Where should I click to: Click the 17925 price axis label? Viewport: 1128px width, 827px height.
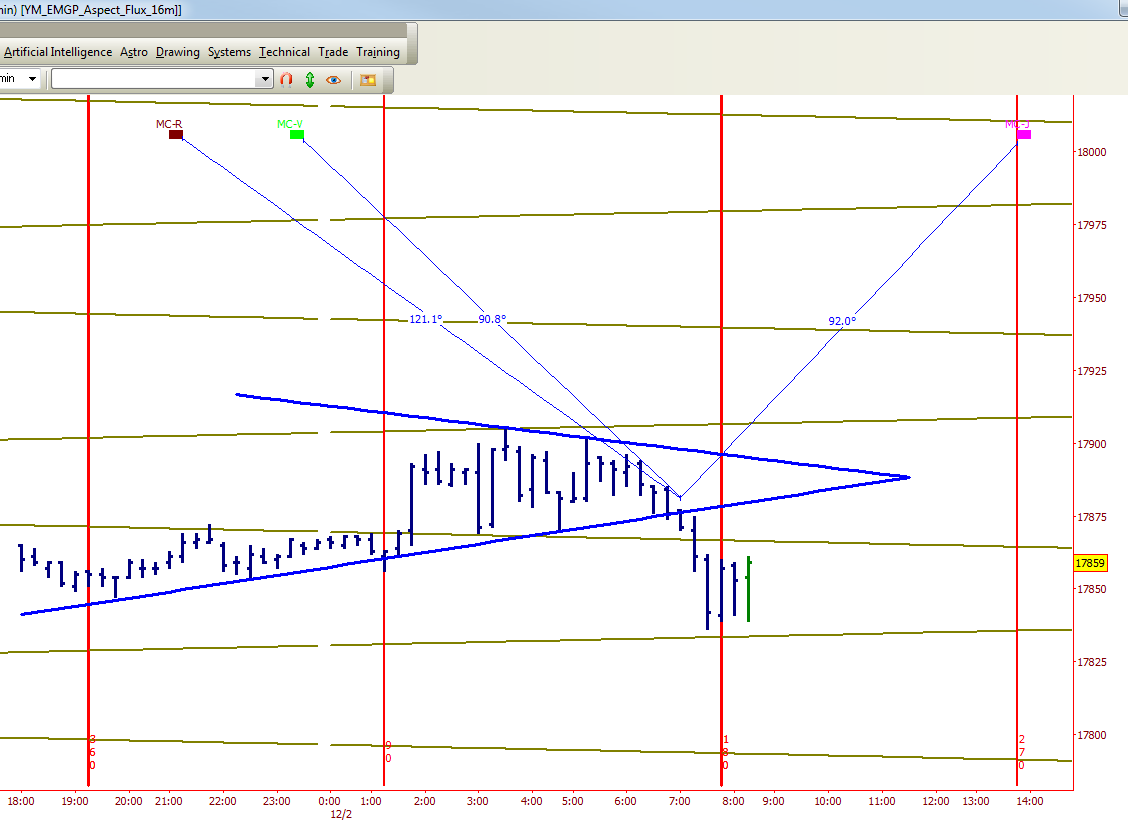(x=1091, y=371)
